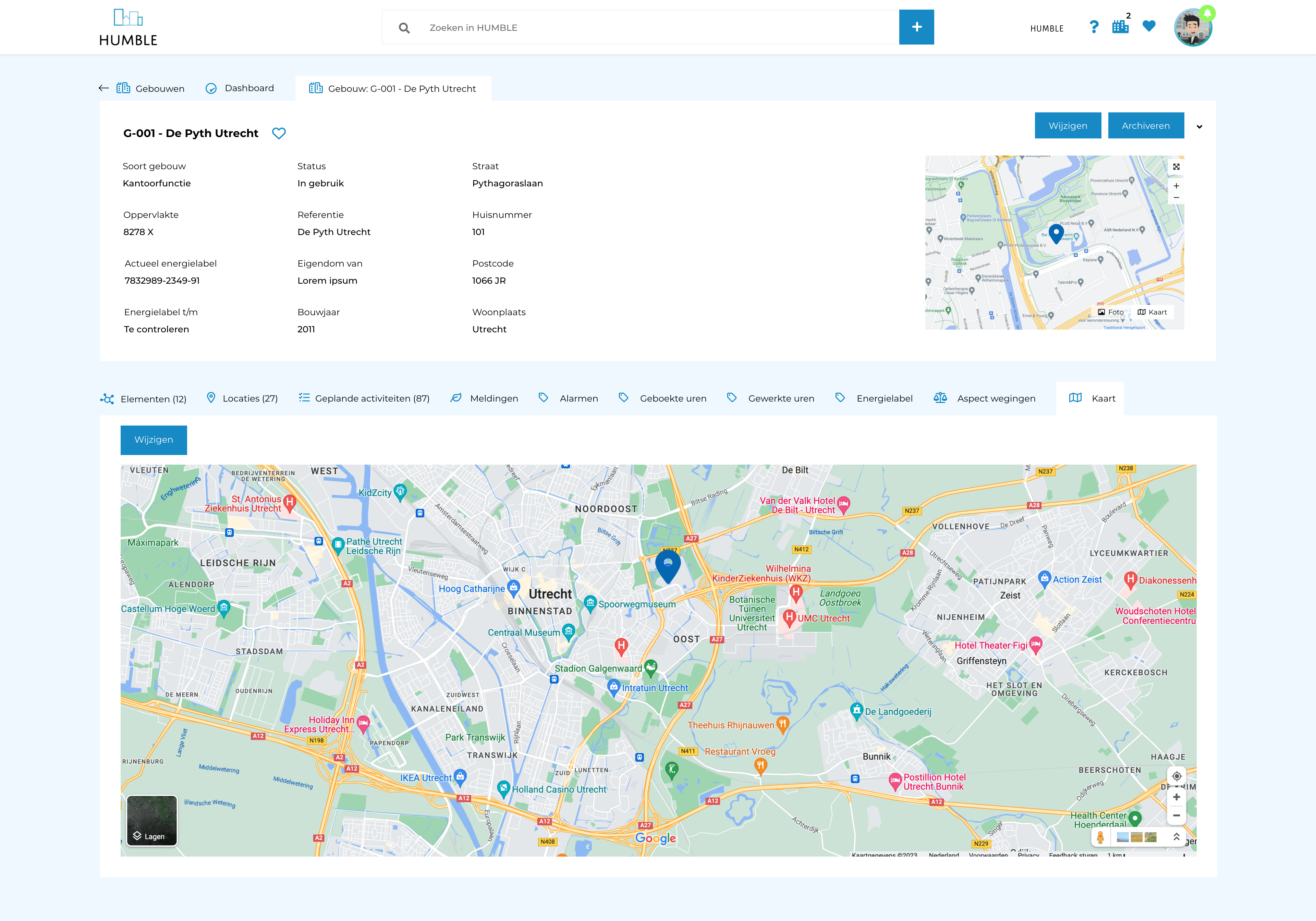Click the my-location target icon on map
This screenshot has width=1316, height=921.
click(1176, 776)
